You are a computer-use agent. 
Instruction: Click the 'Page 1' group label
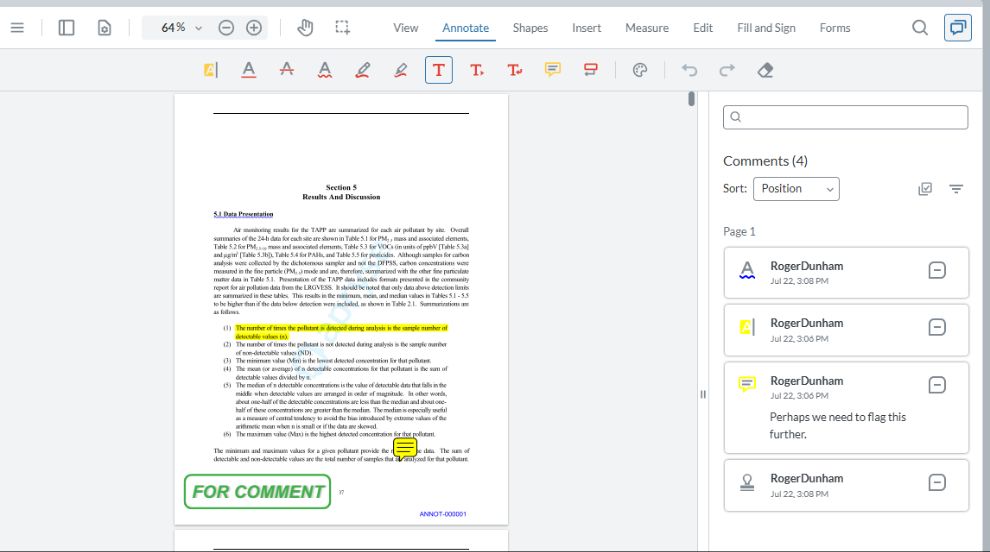click(x=739, y=232)
